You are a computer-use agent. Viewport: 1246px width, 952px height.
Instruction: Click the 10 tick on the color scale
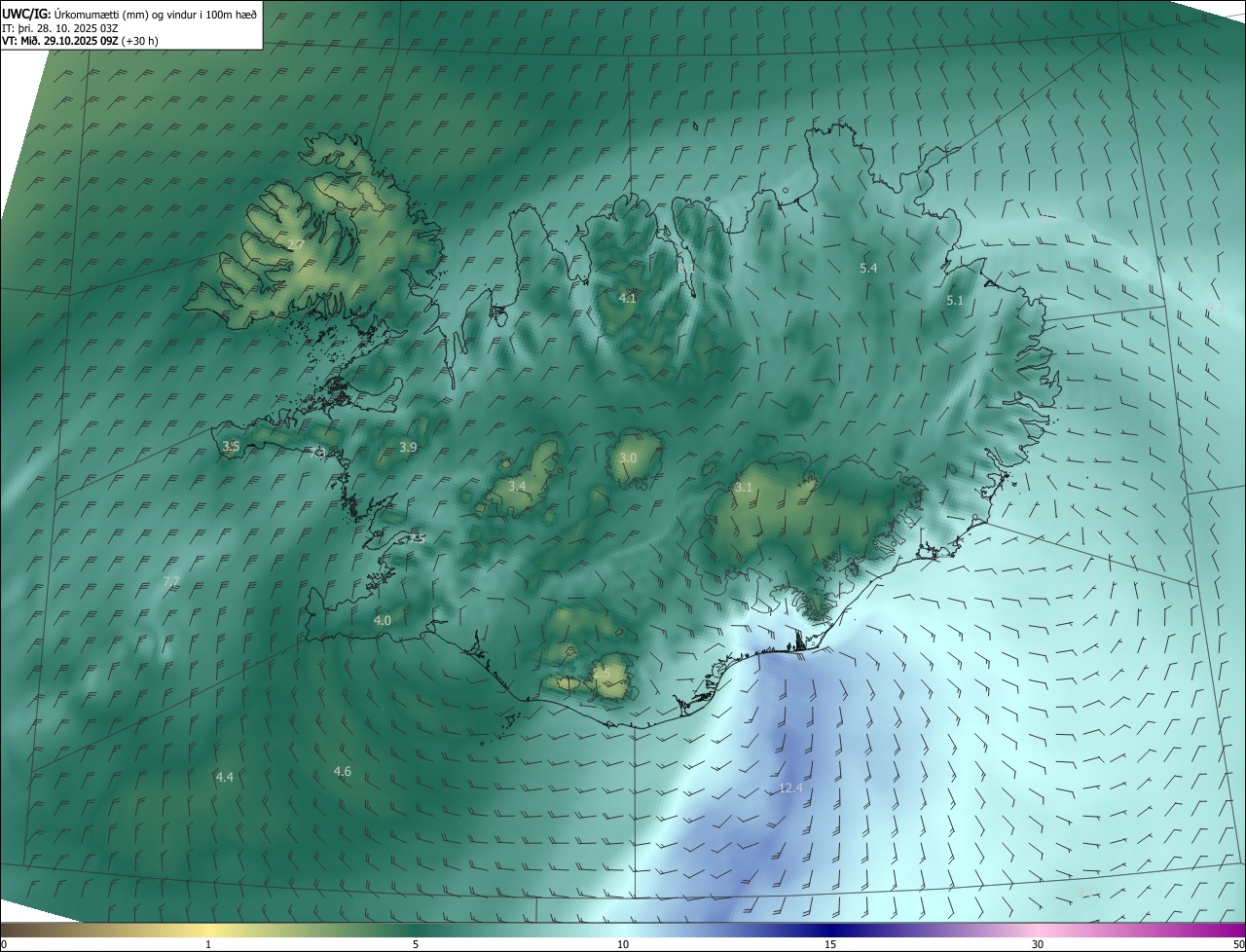(x=623, y=944)
